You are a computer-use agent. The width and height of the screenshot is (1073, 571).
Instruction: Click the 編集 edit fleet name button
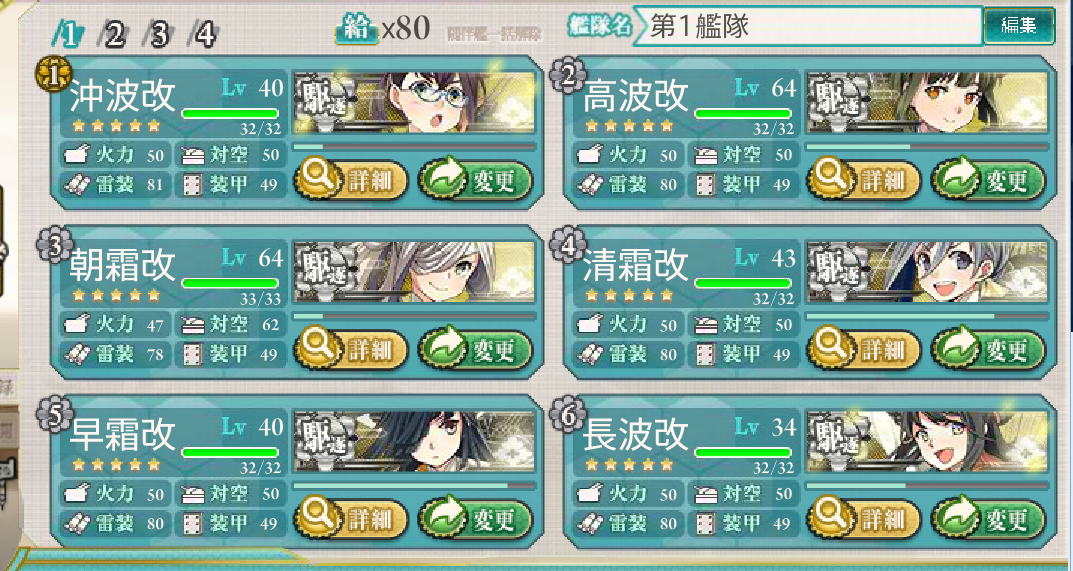[x=1019, y=26]
